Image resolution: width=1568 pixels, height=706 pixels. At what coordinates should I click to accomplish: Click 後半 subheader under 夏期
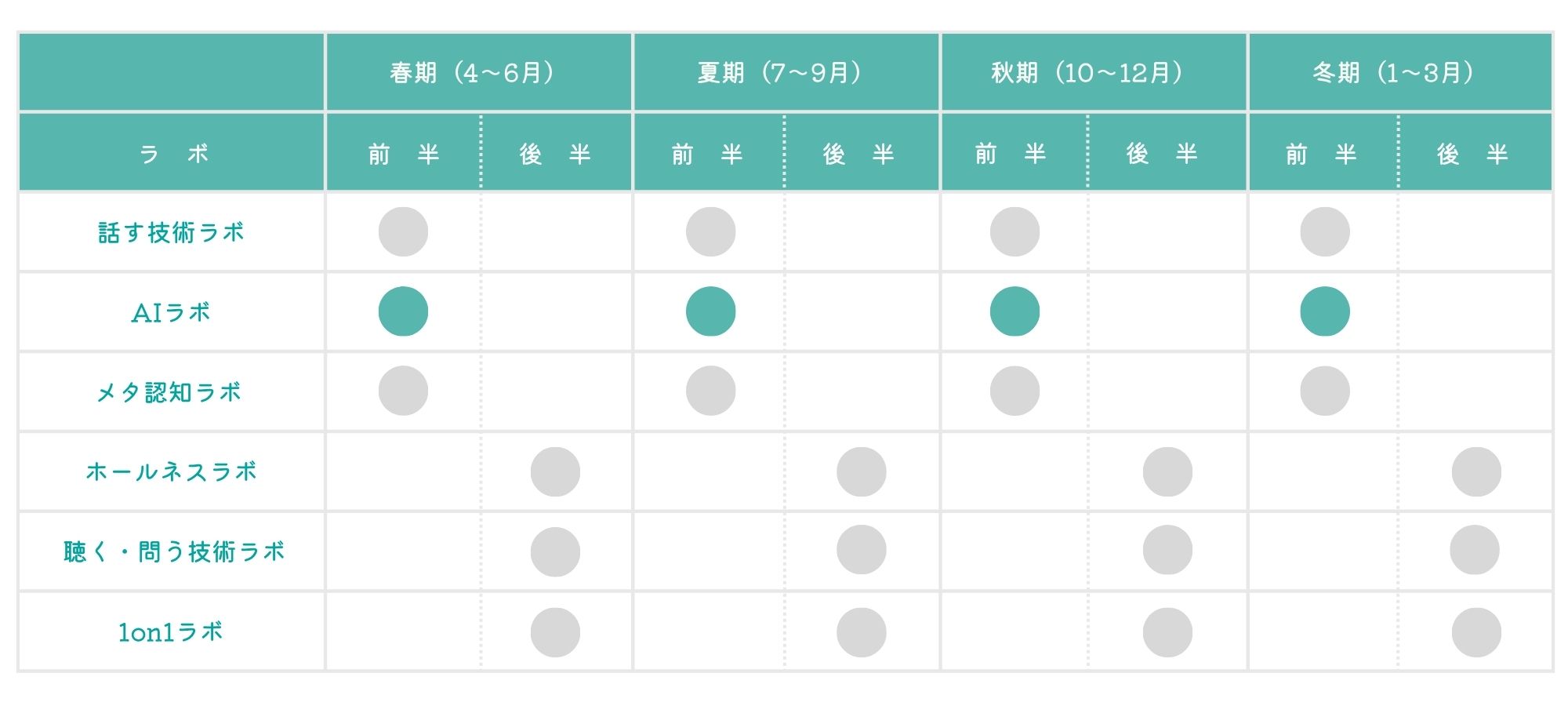[861, 153]
